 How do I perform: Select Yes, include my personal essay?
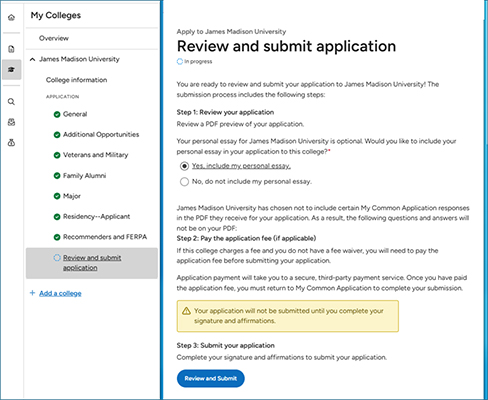184,166
